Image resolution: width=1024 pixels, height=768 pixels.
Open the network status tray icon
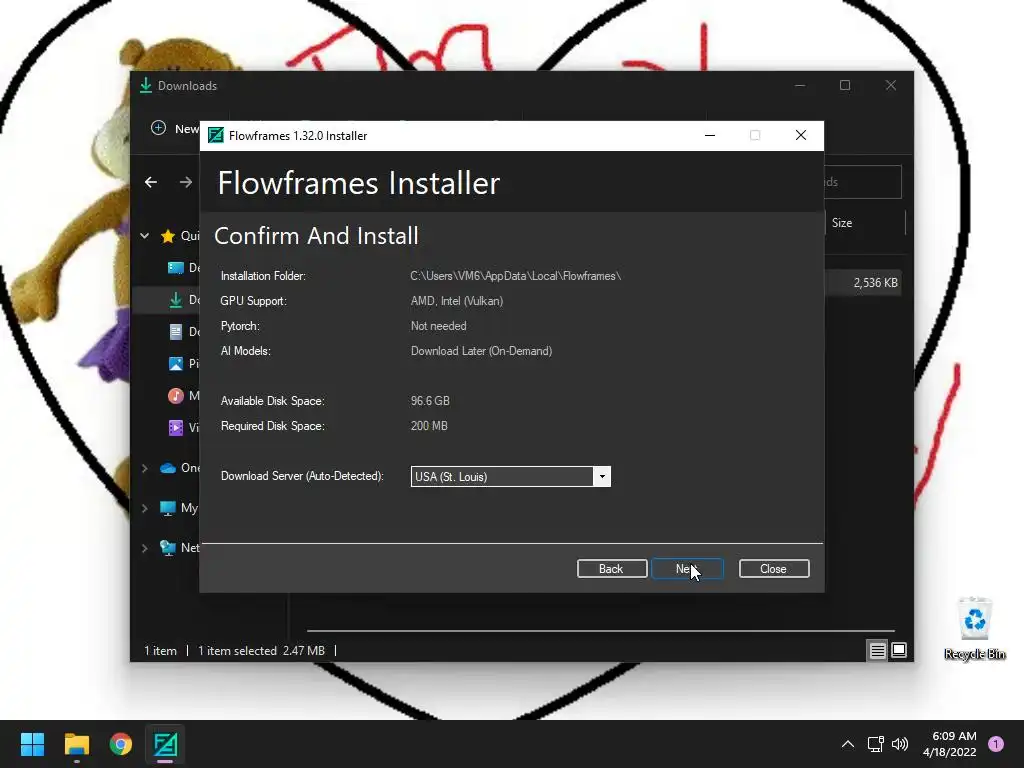875,744
